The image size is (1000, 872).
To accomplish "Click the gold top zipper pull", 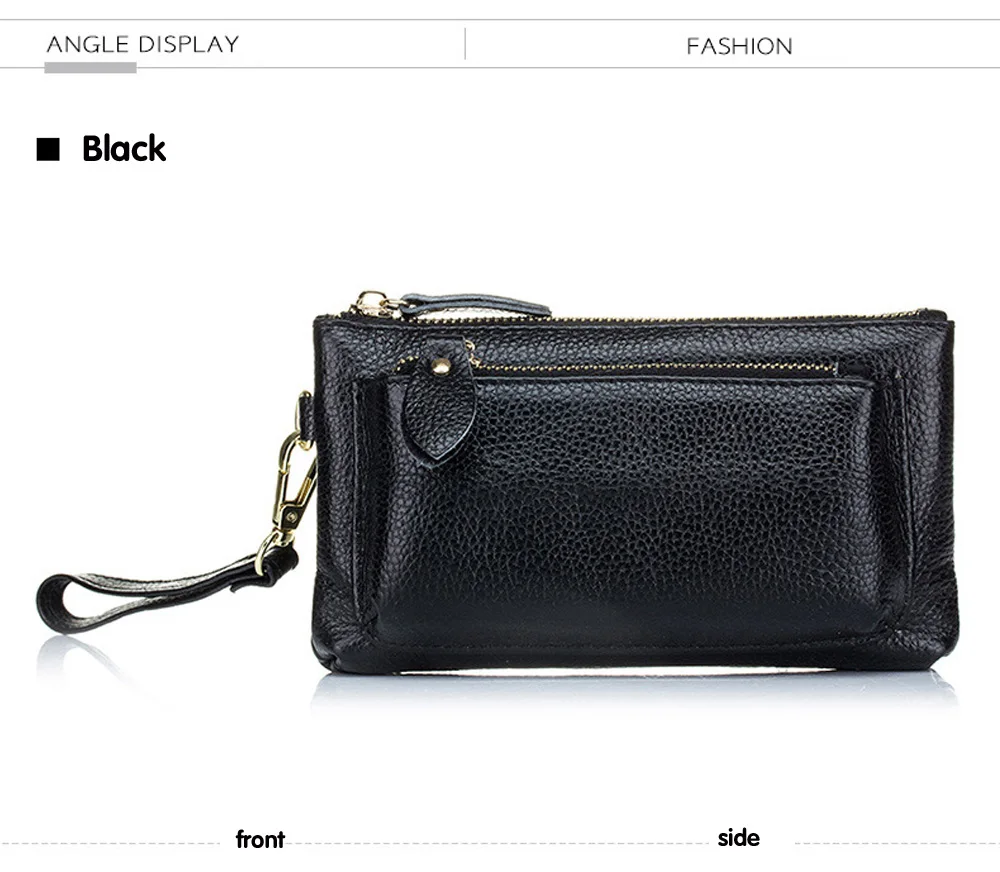I will (375, 304).
